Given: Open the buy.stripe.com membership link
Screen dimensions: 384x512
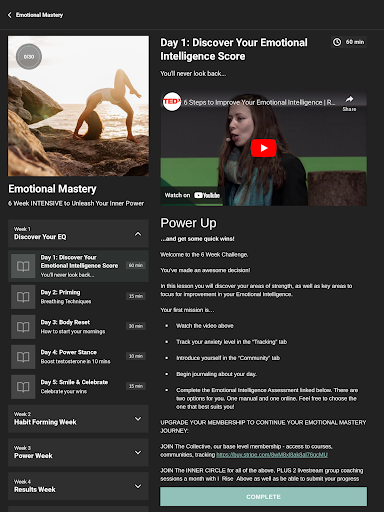Looking at the screenshot, I should pos(272,455).
